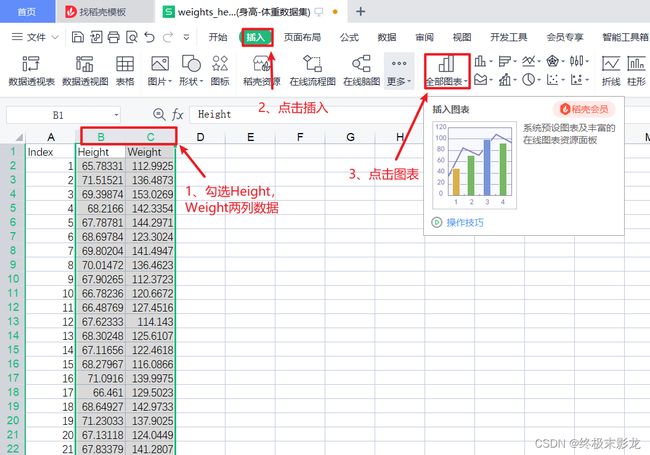Screen dimensions: 650x455
Task: Click the Shapes (形状) icon
Action: point(191,64)
